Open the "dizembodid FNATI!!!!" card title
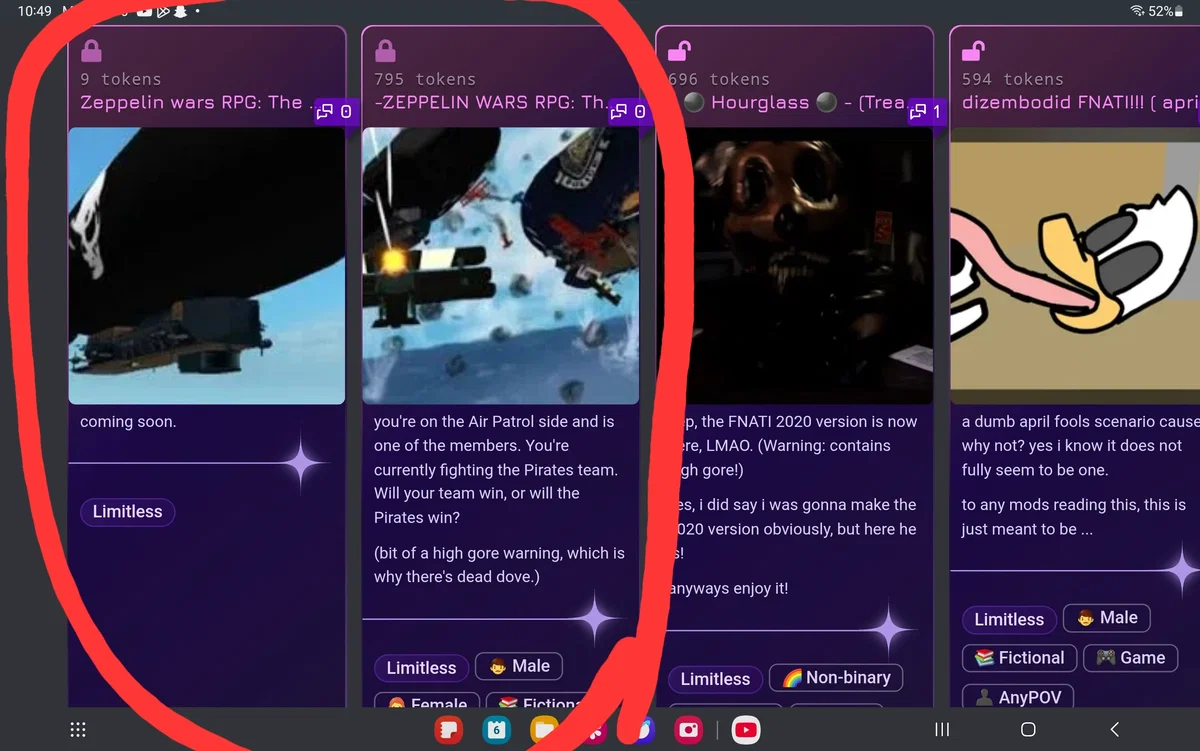Viewport: 1200px width, 751px height. tap(1080, 102)
